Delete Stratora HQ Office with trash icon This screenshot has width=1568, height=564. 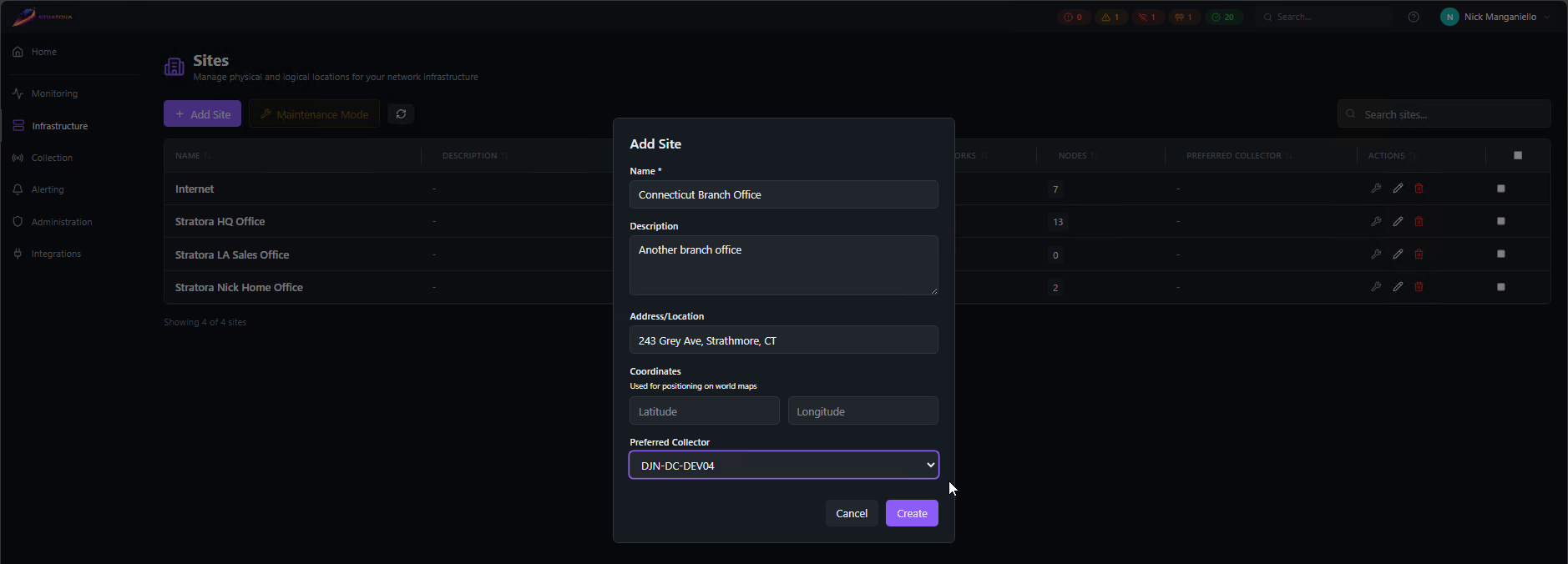1419,221
